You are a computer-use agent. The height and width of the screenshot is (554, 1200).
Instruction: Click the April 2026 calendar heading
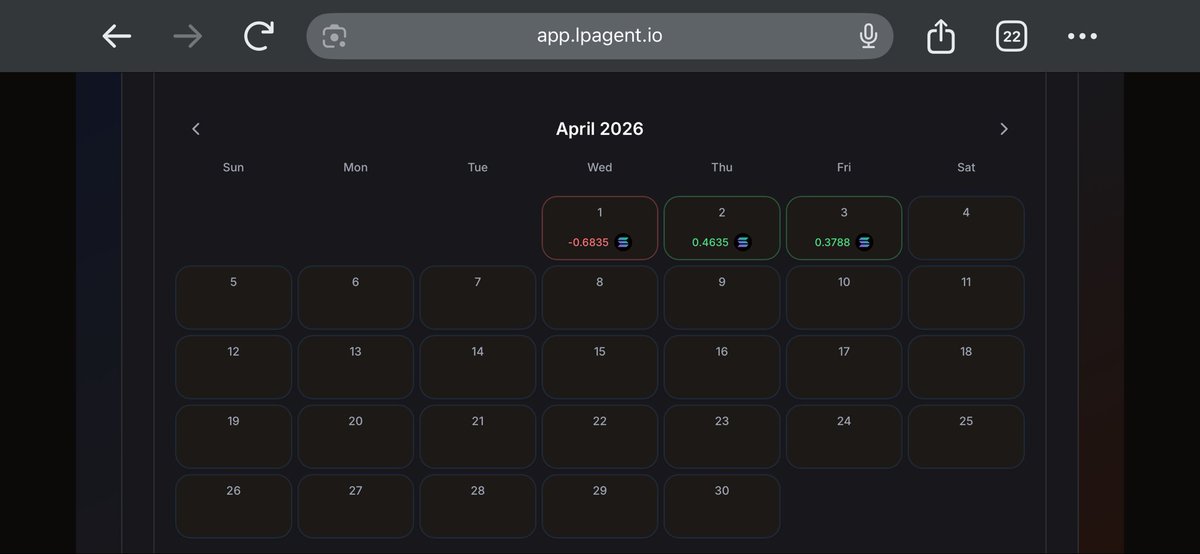[x=600, y=129]
